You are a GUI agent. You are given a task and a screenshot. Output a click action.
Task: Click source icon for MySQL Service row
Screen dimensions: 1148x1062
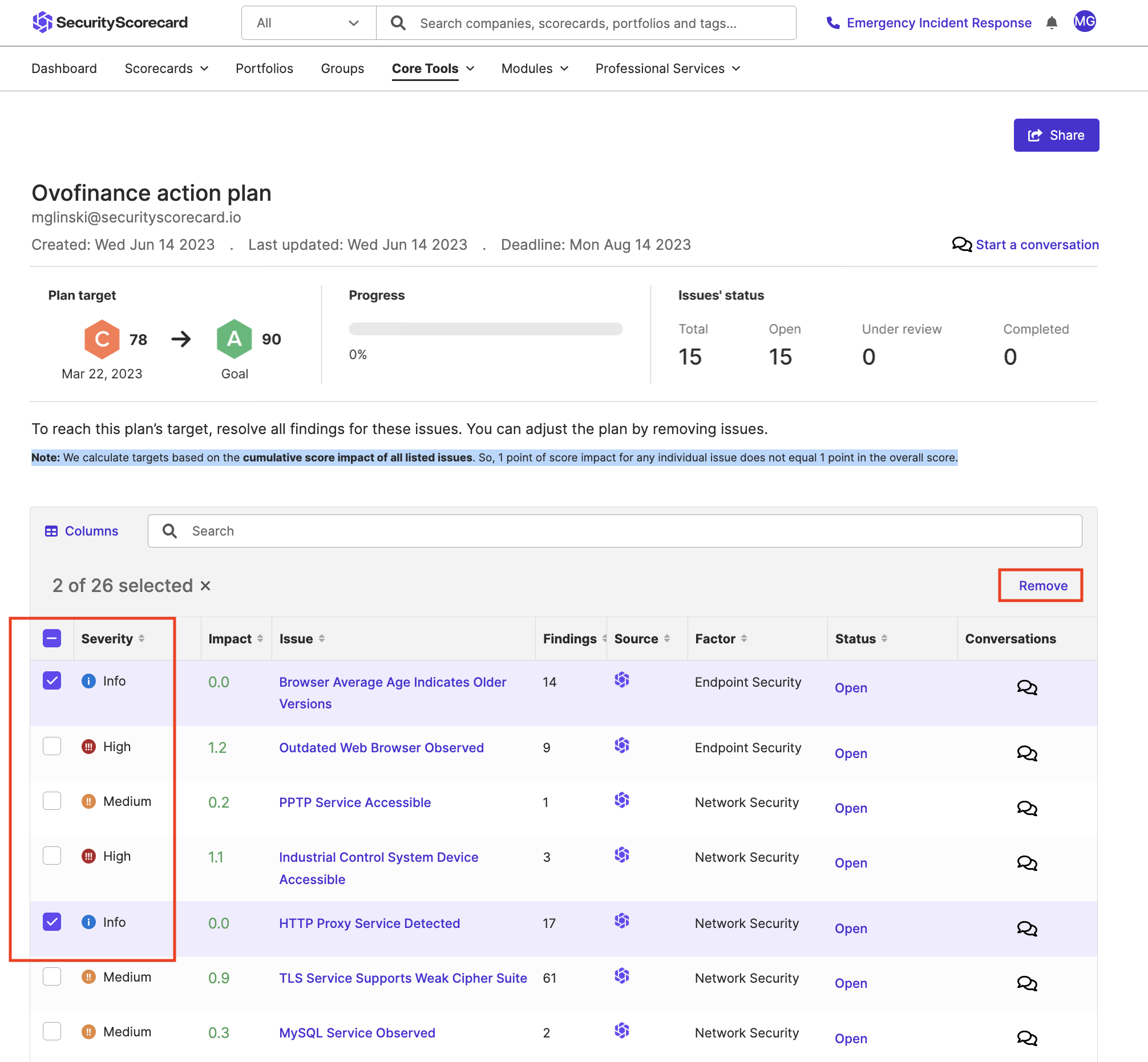(x=621, y=1031)
